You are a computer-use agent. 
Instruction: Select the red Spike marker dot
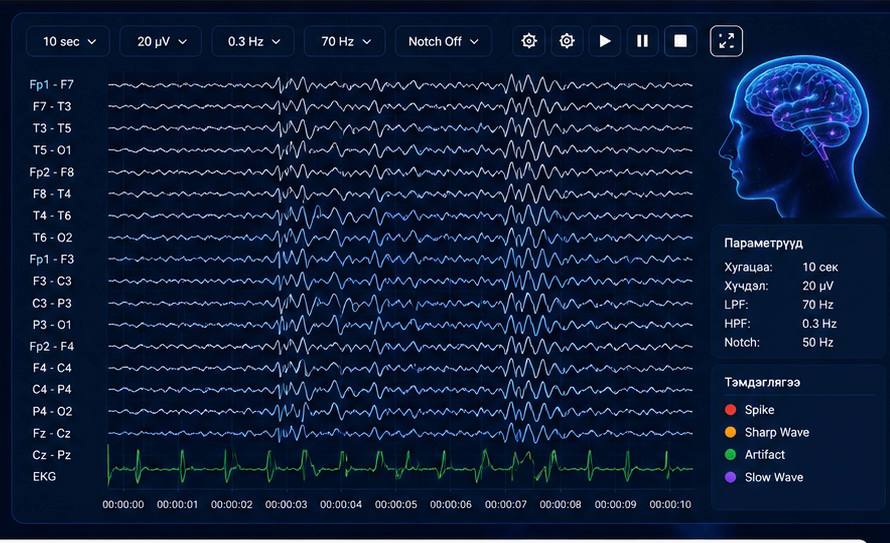(731, 410)
